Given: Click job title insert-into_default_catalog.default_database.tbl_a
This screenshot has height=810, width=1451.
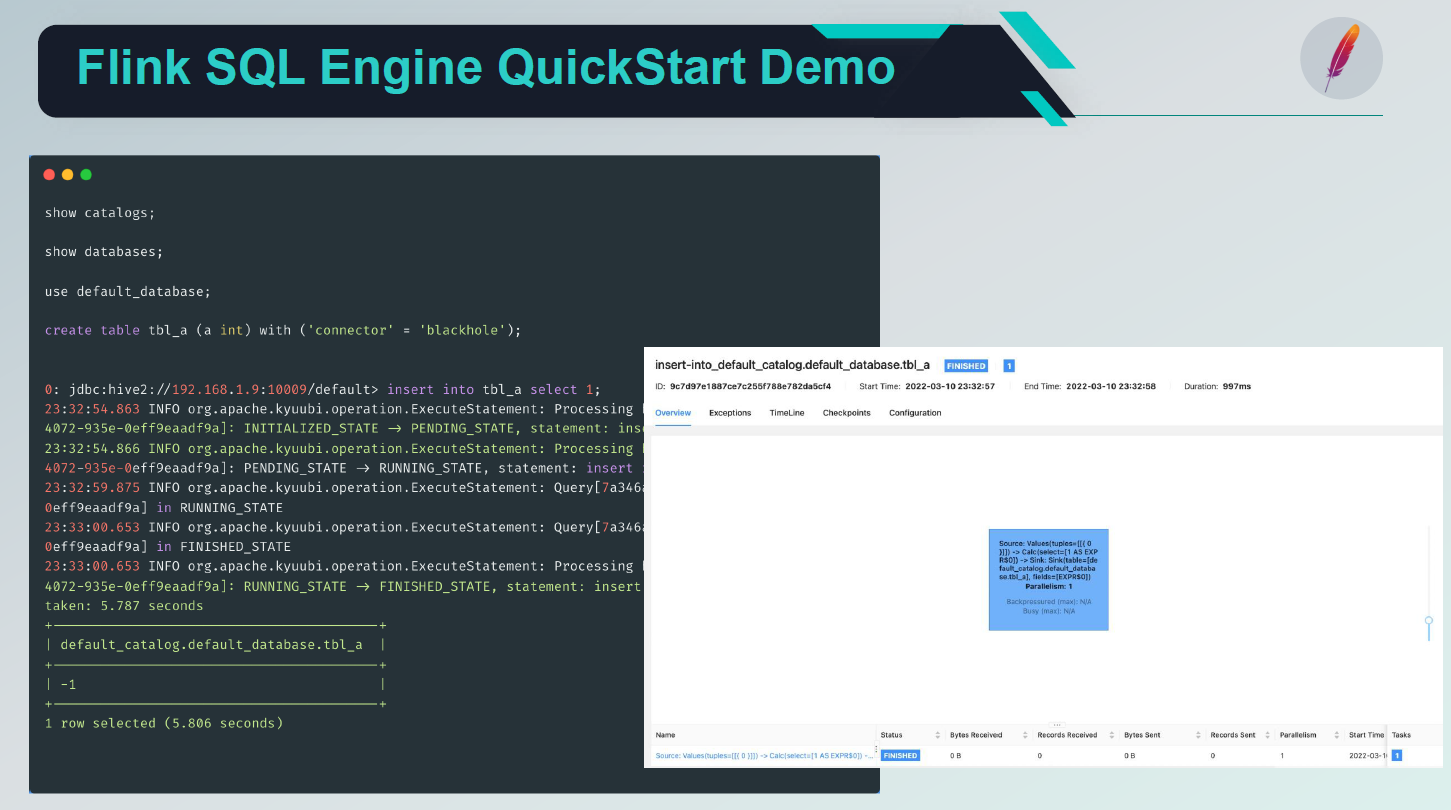Looking at the screenshot, I should (792, 365).
